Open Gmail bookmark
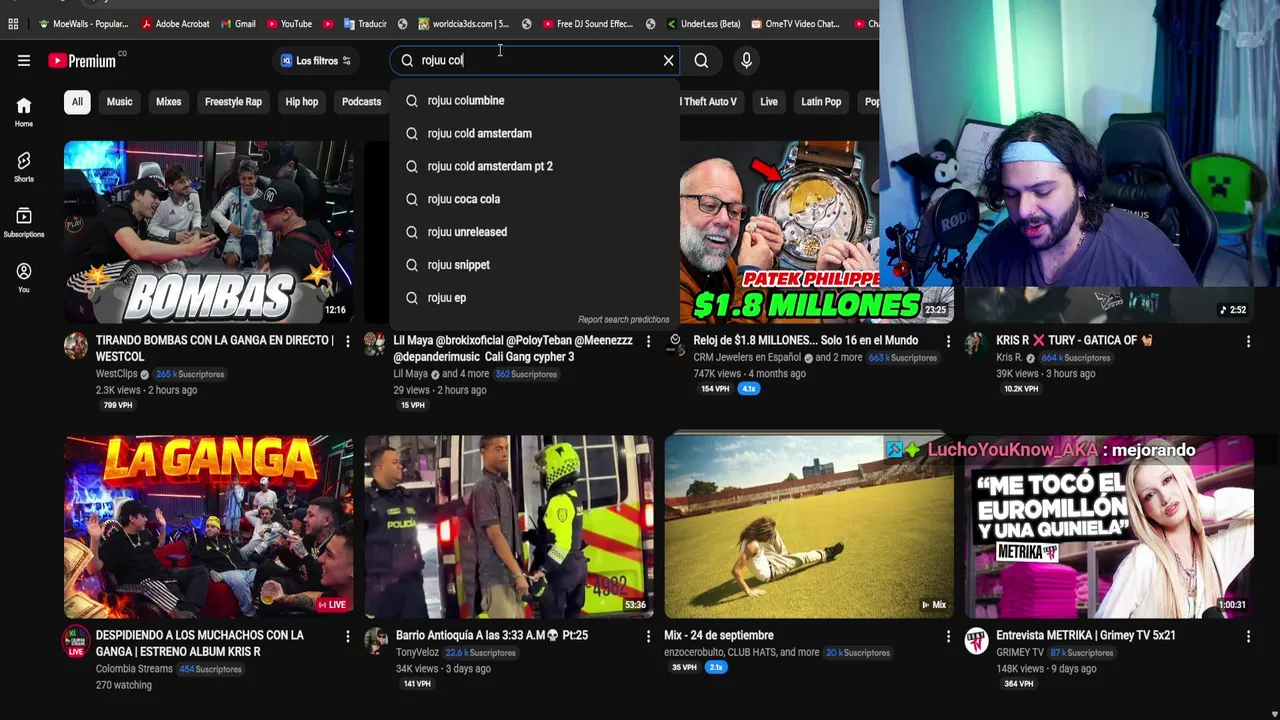This screenshot has width=1280, height=720. 238,24
